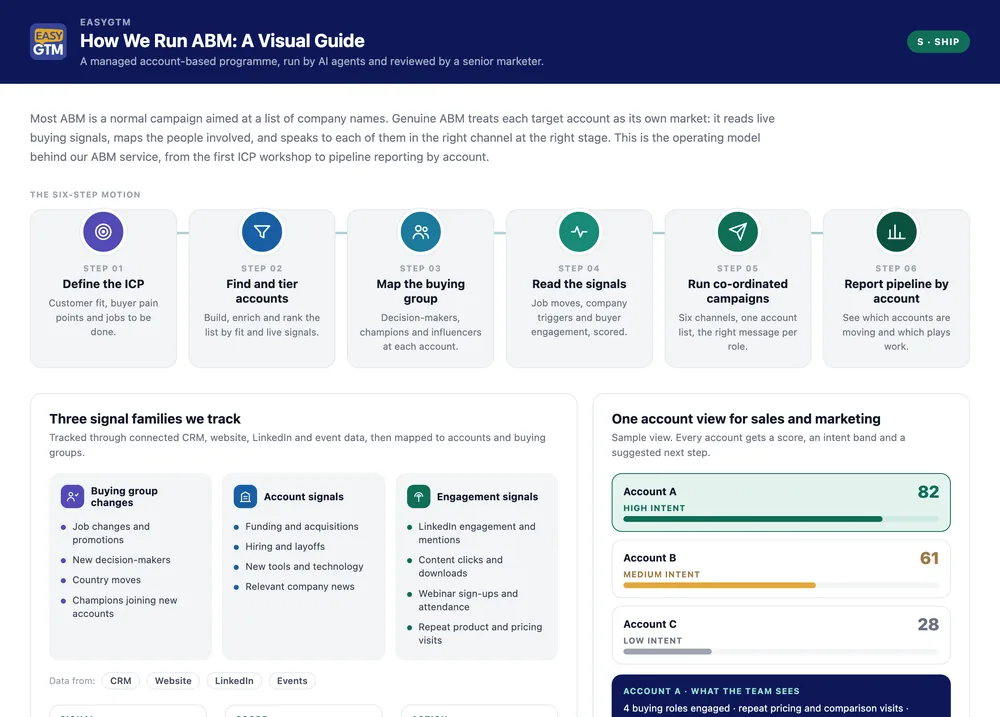
Task: Click the 'Map the buying group' step title
Action: coord(420,292)
